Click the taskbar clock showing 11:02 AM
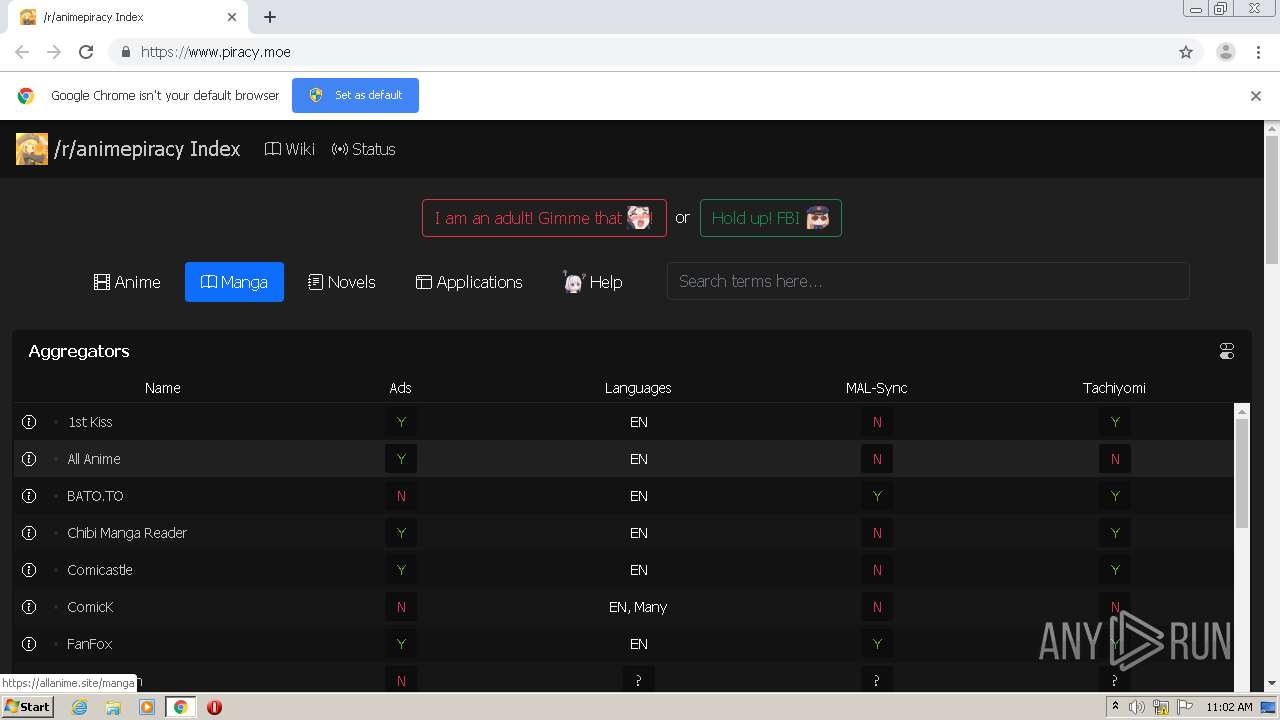 point(1229,707)
